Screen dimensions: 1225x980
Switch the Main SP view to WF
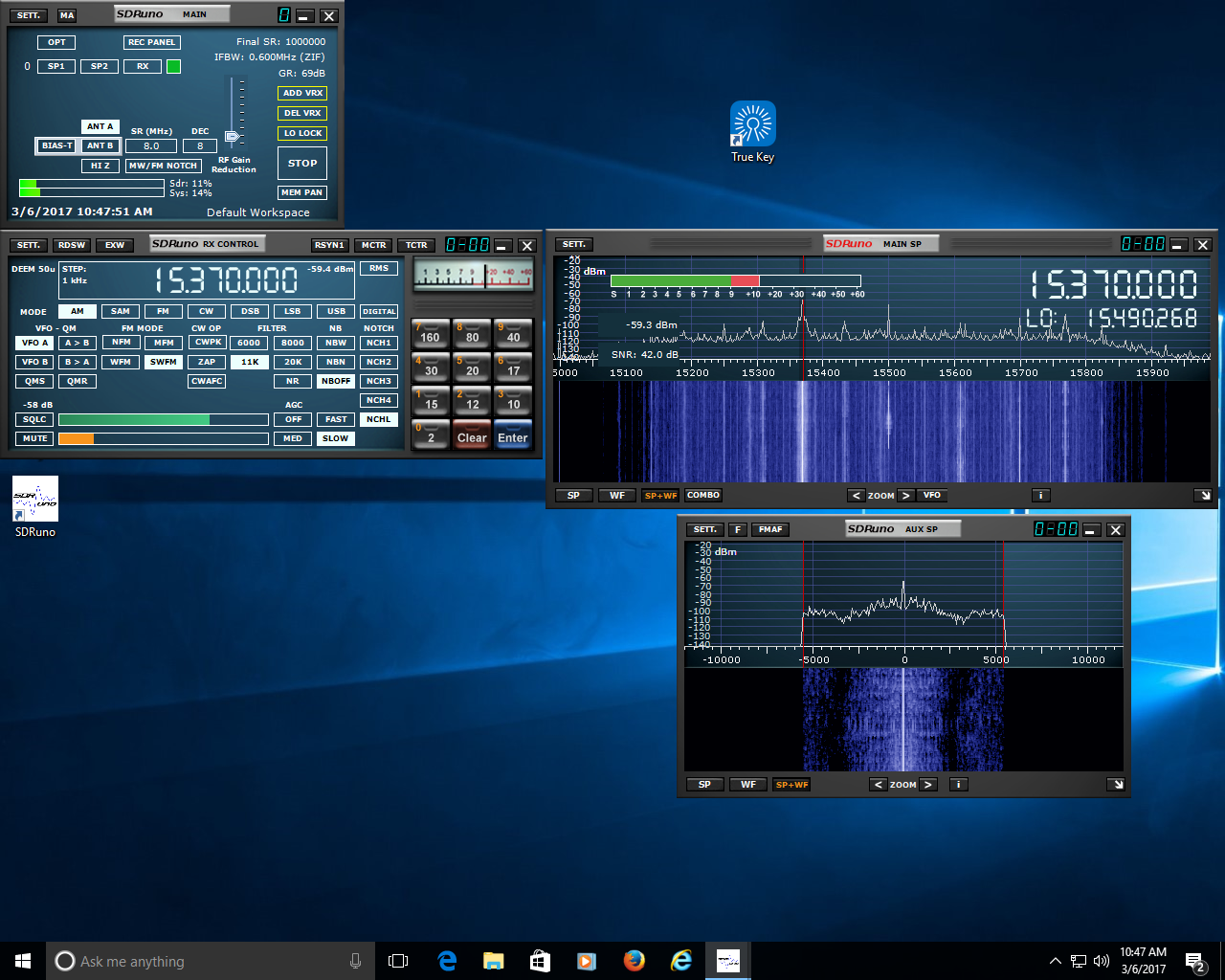click(617, 496)
